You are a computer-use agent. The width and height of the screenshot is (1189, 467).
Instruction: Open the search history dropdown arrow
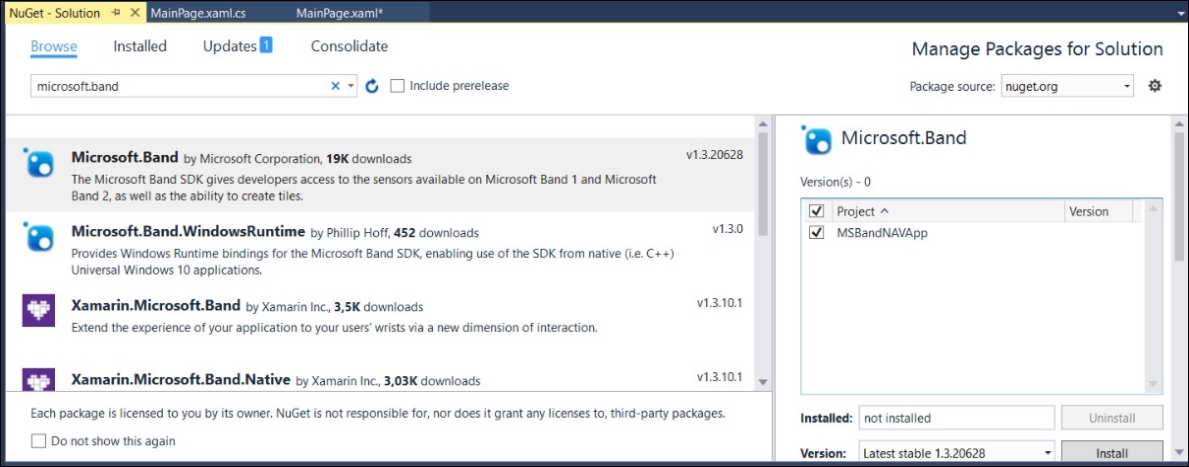point(351,86)
